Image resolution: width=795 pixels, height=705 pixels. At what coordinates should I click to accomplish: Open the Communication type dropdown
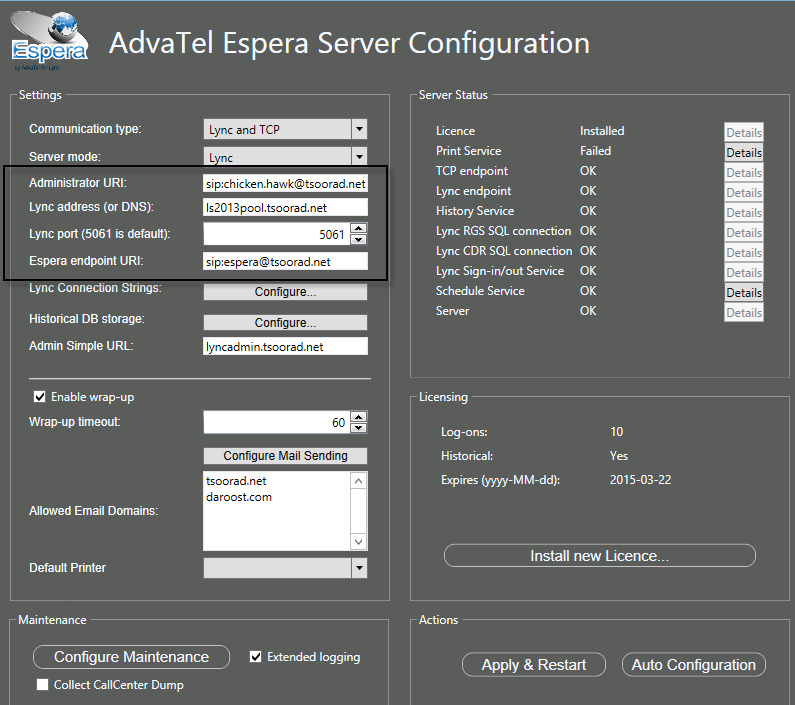[359, 129]
